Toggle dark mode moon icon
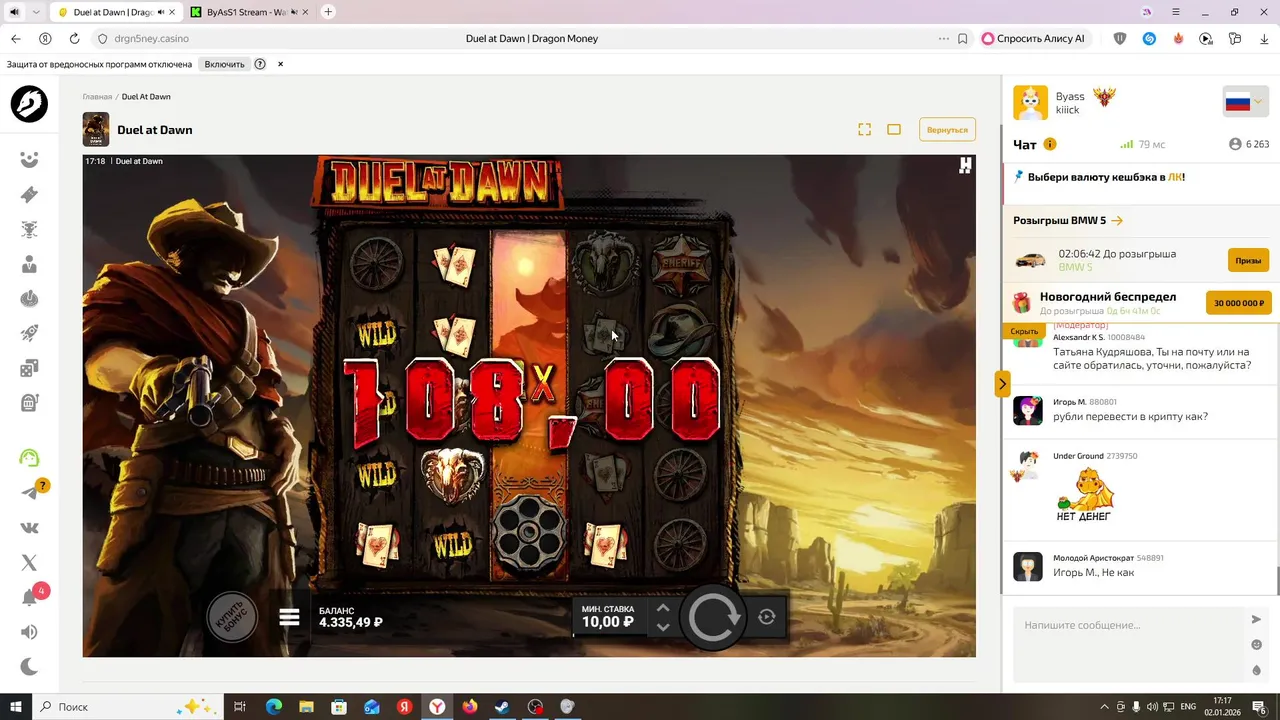 click(29, 667)
